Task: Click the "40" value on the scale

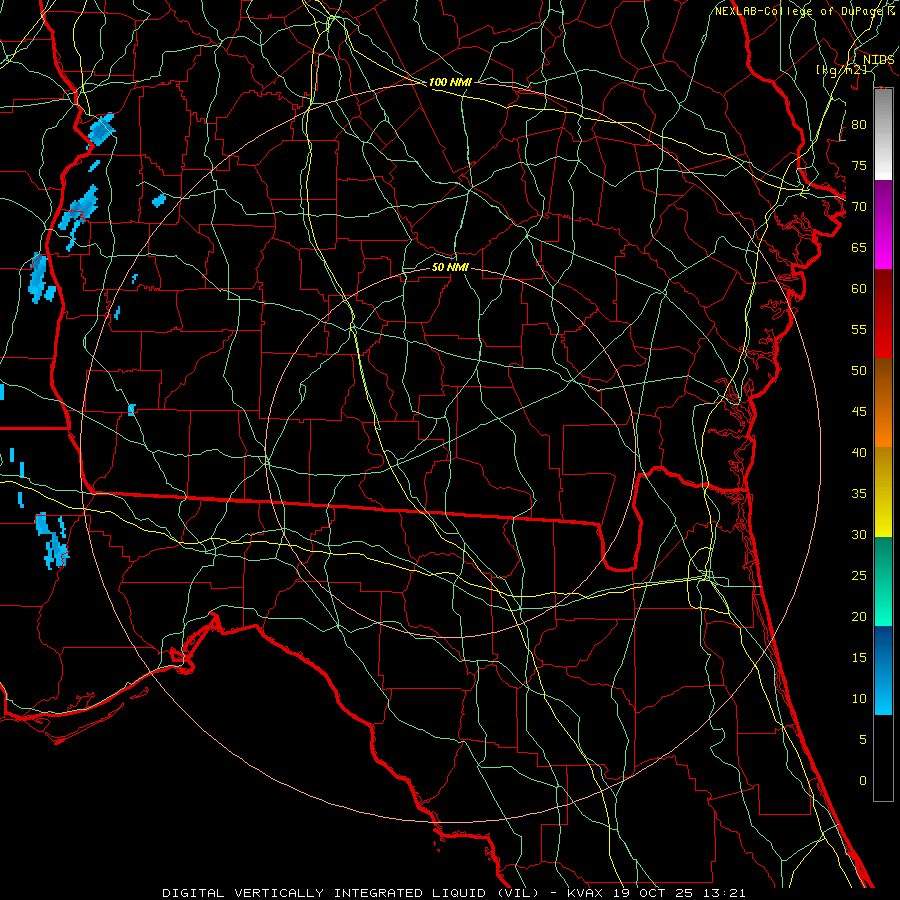Action: 859,453
